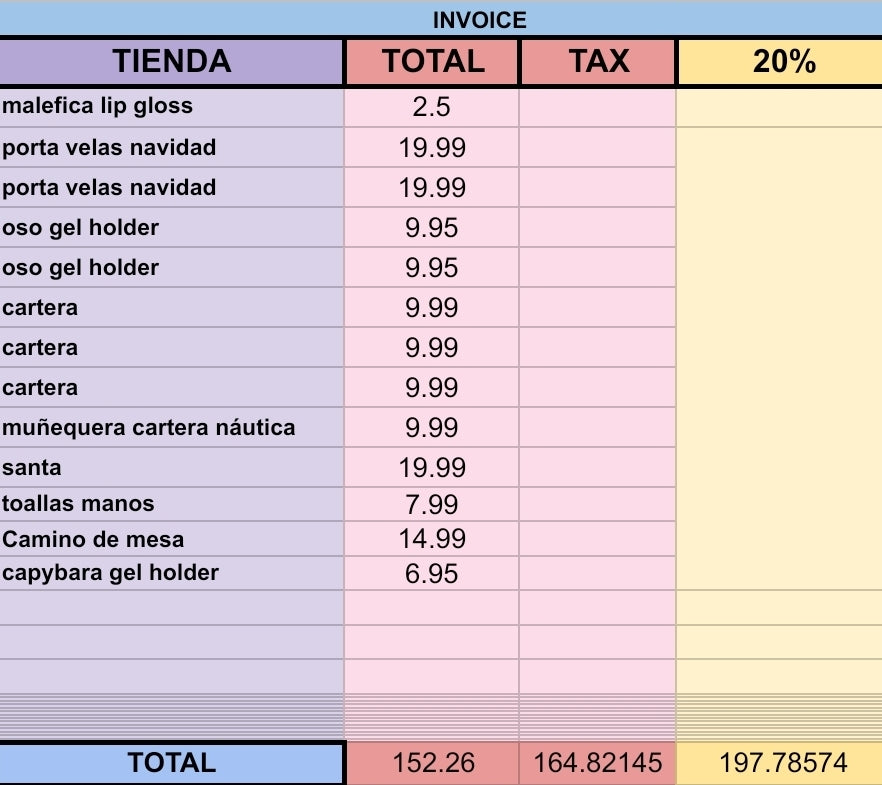Select the 6.95 price cell
The image size is (882, 785).
(x=432, y=573)
